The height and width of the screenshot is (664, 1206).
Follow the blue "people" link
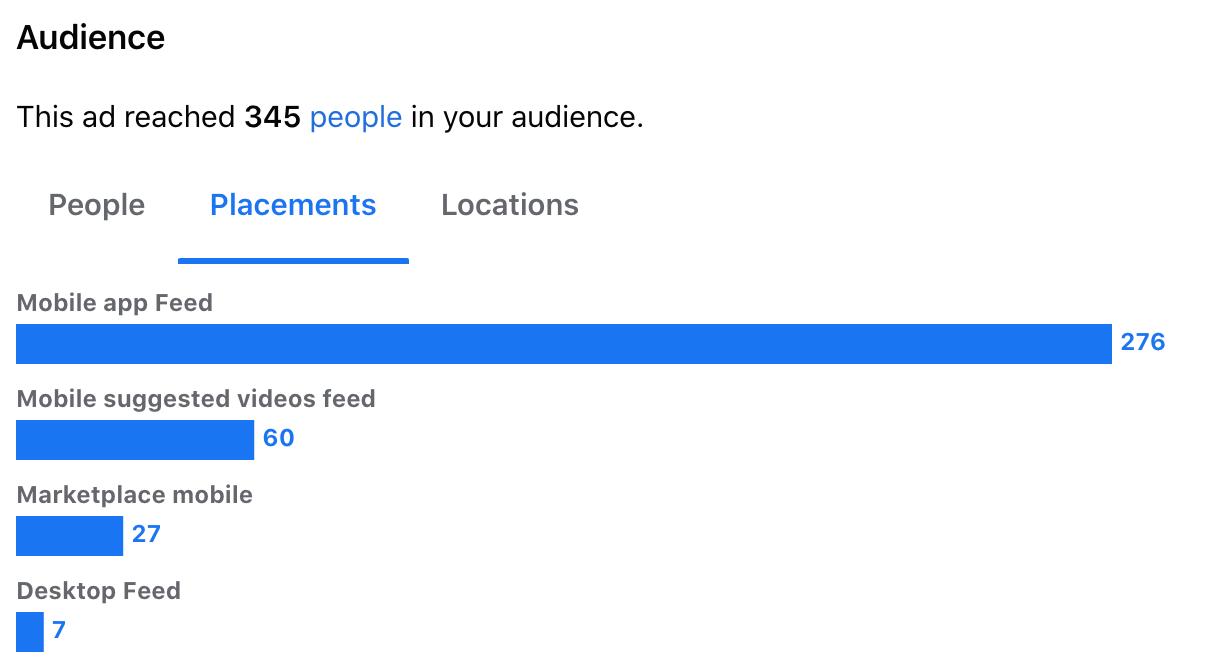click(356, 118)
